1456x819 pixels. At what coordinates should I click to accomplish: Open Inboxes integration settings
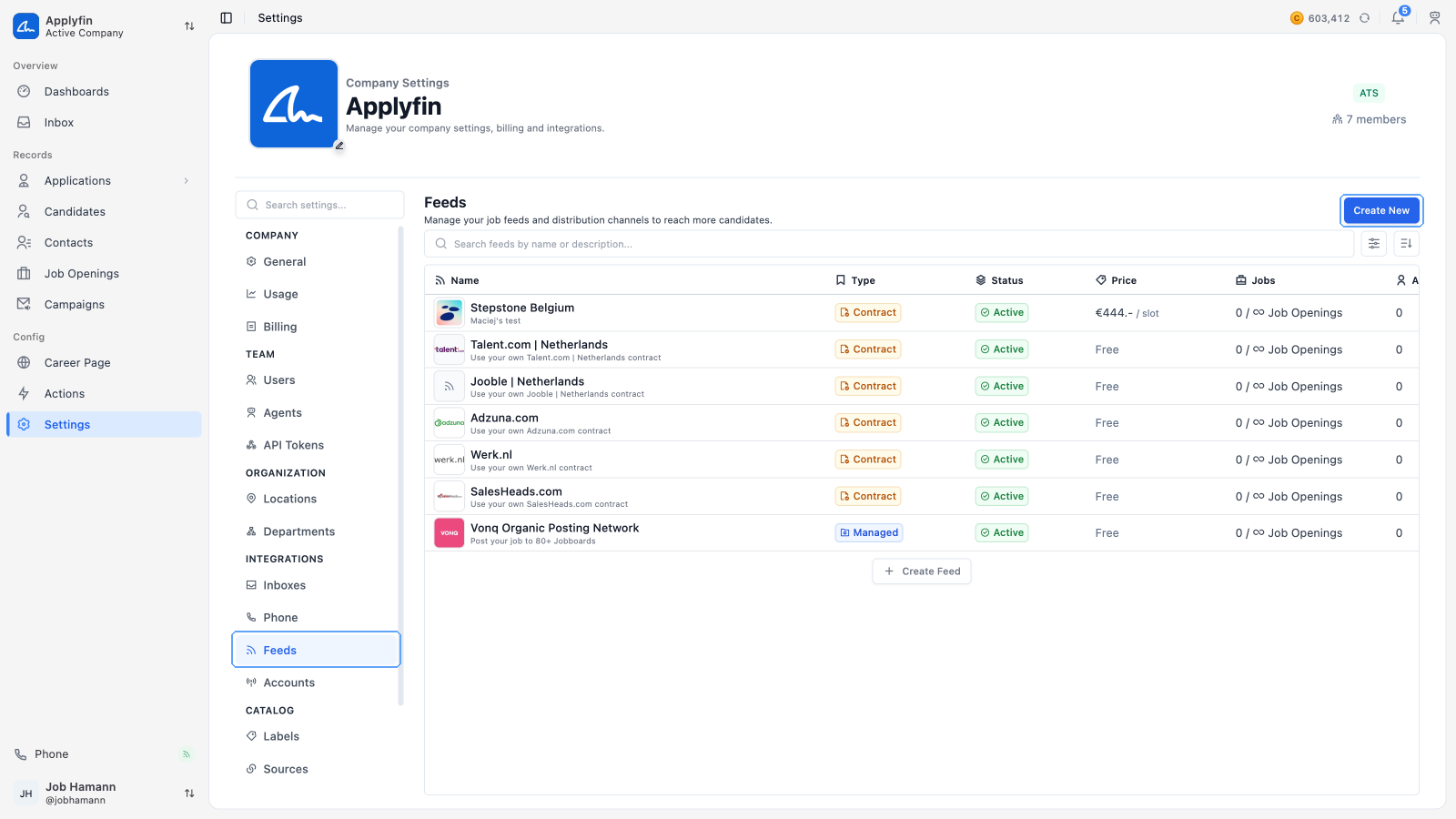click(316, 586)
